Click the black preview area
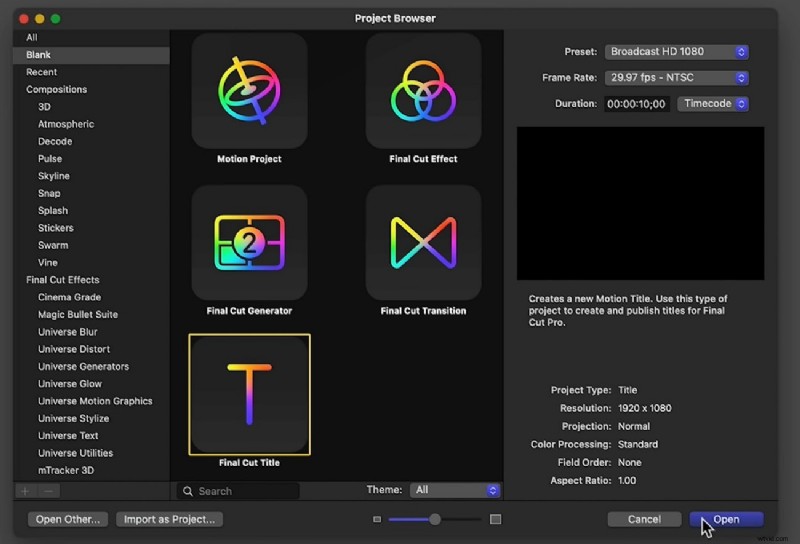Image resolution: width=800 pixels, height=544 pixels. coord(640,203)
